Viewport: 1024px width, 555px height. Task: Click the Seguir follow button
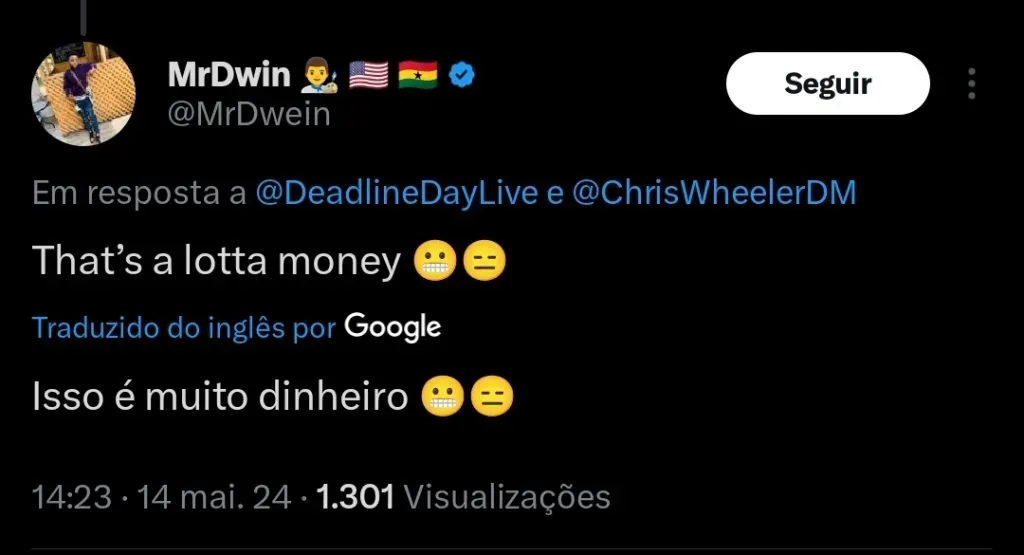tap(827, 84)
